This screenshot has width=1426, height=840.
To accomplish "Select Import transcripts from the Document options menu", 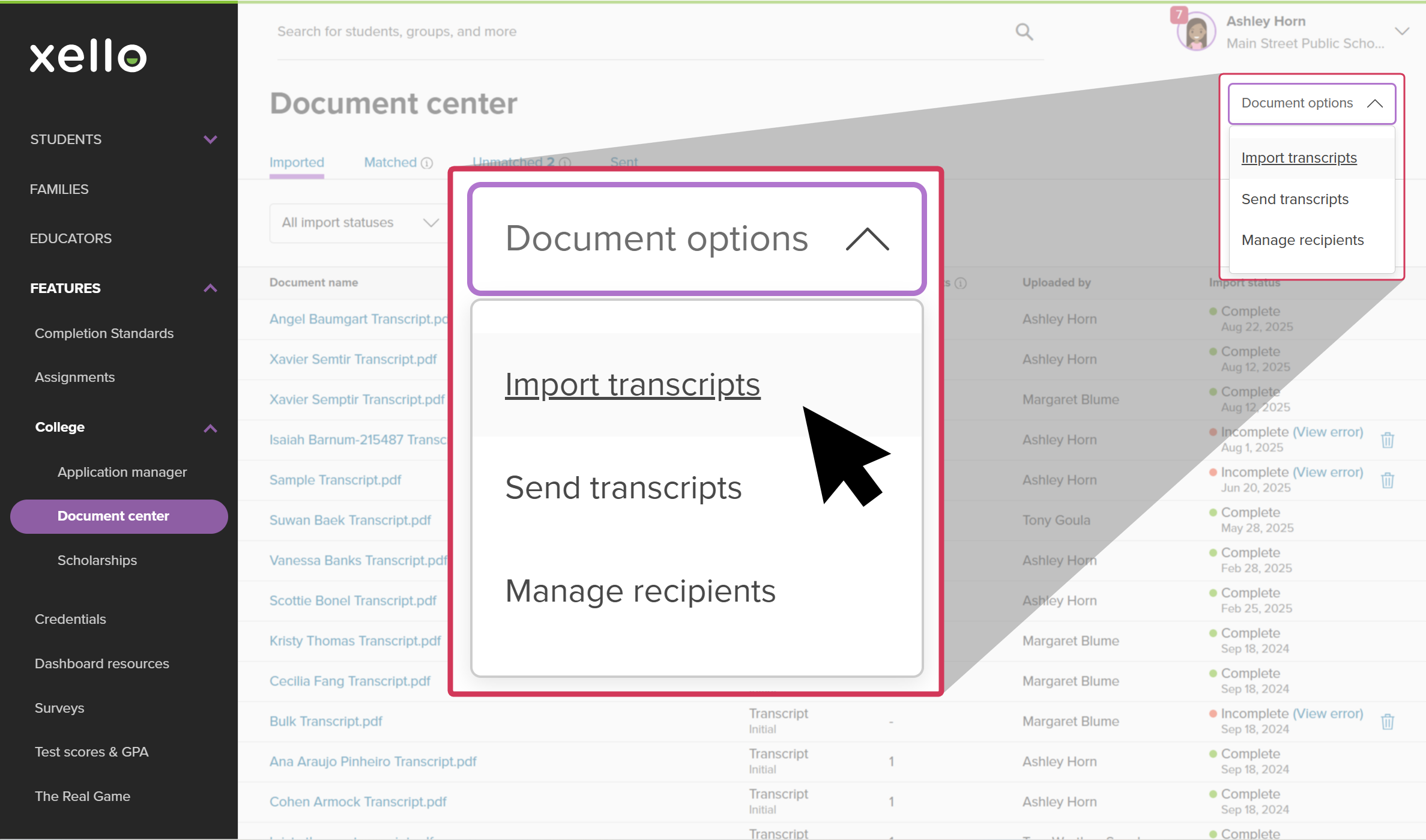I will [1299, 158].
